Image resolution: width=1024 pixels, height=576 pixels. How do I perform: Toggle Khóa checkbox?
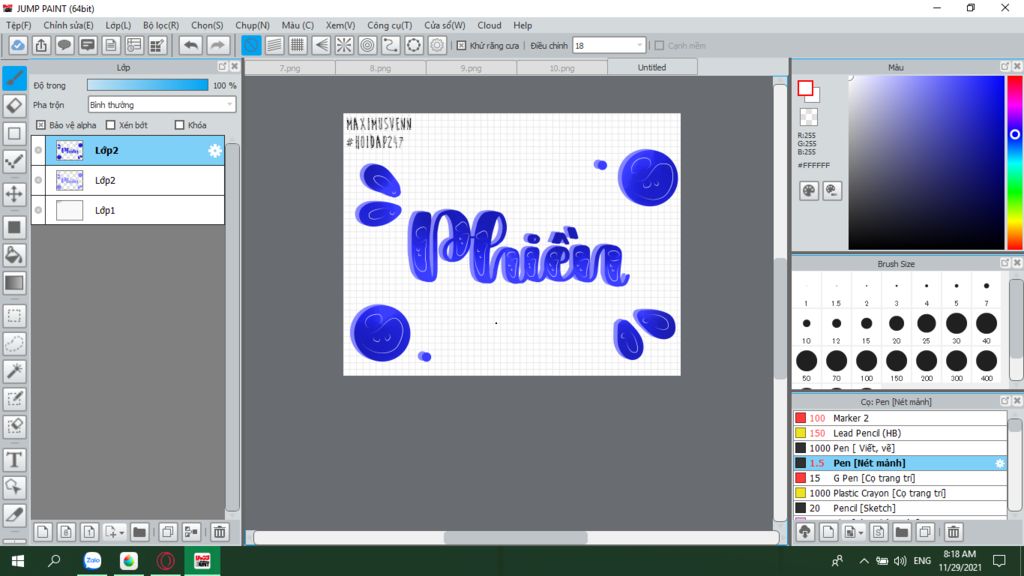click(180, 125)
